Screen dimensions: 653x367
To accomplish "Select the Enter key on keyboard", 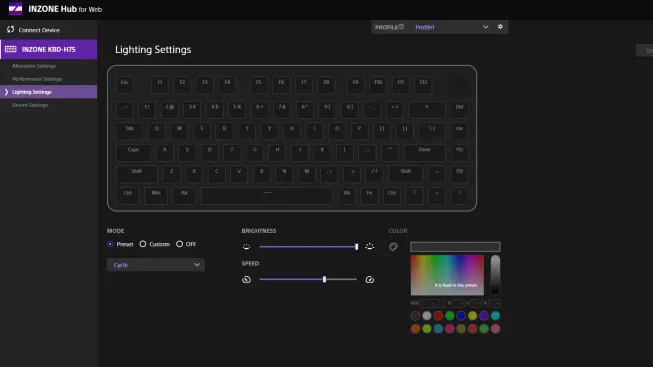I will [424, 152].
